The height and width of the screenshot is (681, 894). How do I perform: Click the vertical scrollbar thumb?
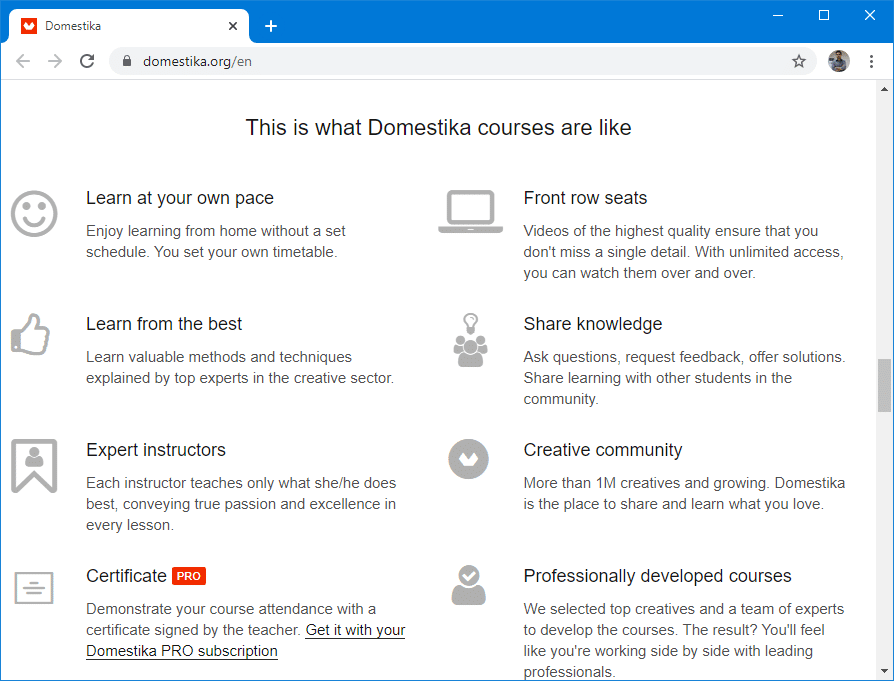(884, 385)
